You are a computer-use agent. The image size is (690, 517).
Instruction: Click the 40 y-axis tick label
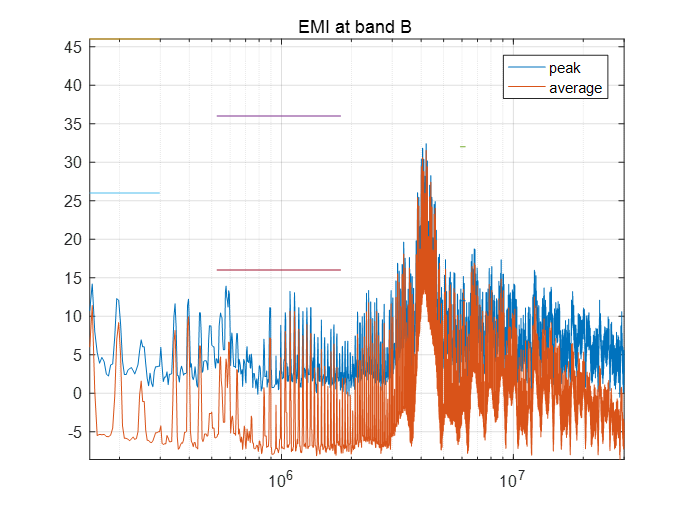(x=72, y=85)
